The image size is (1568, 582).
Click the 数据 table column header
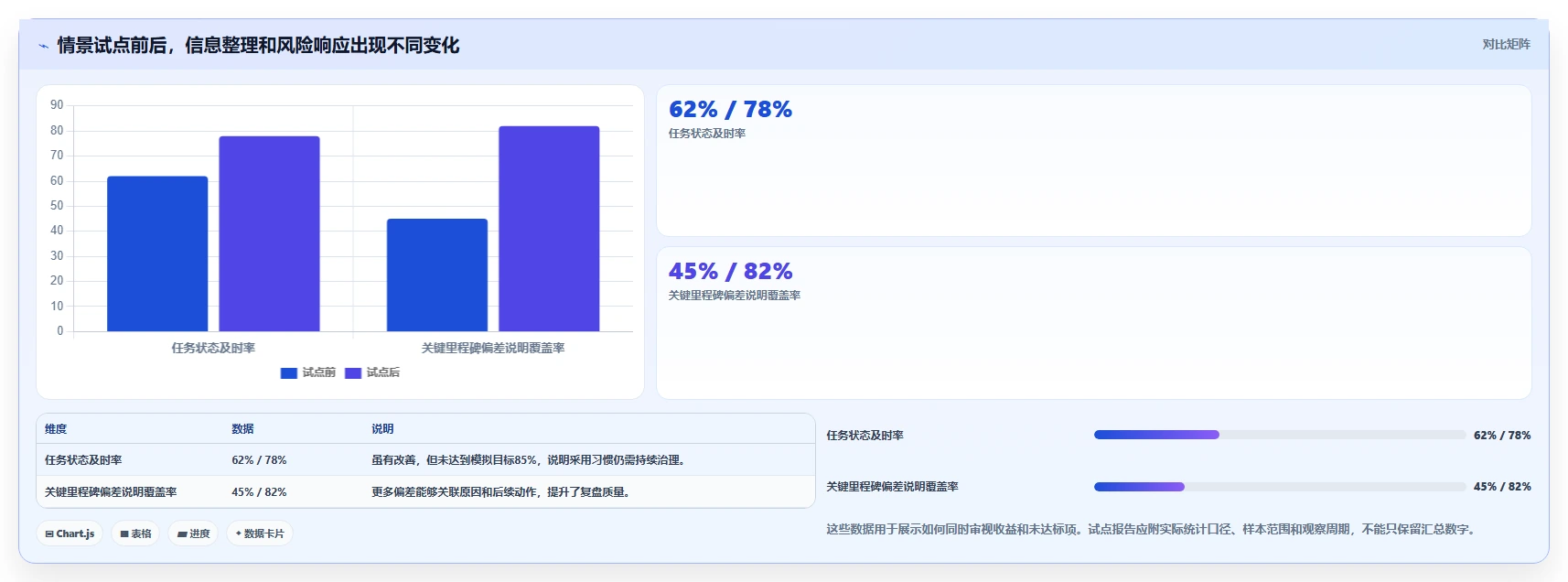click(x=242, y=429)
